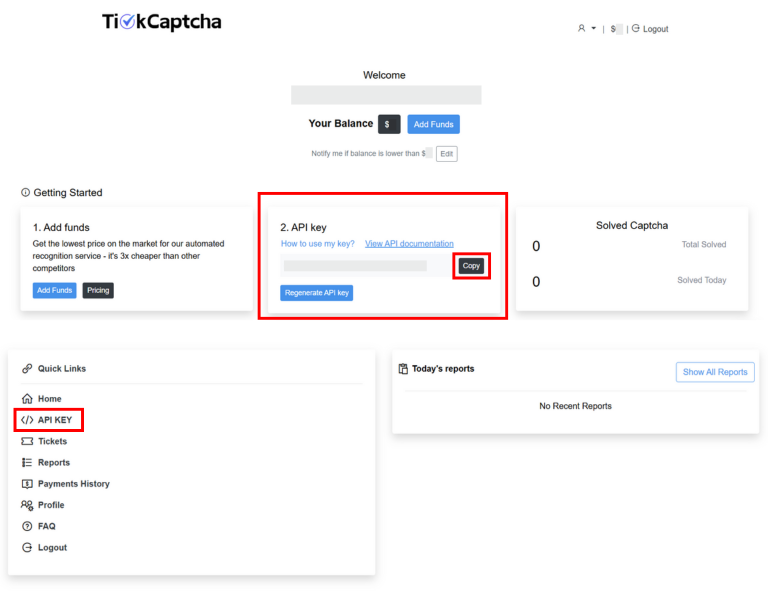Click the API key text field
768x612 pixels.
point(355,266)
